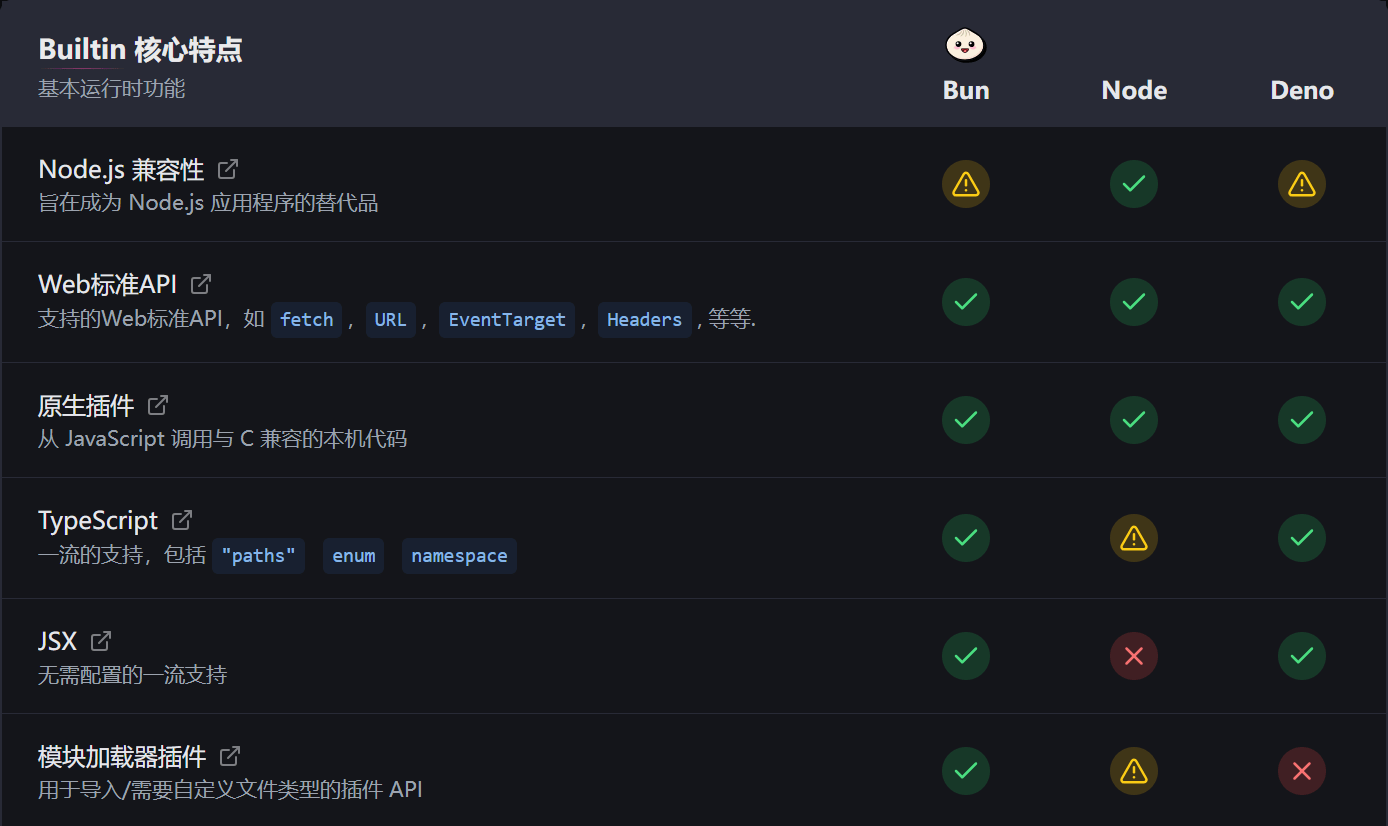
Task: Click the EventTarget code tag
Action: click(x=507, y=320)
